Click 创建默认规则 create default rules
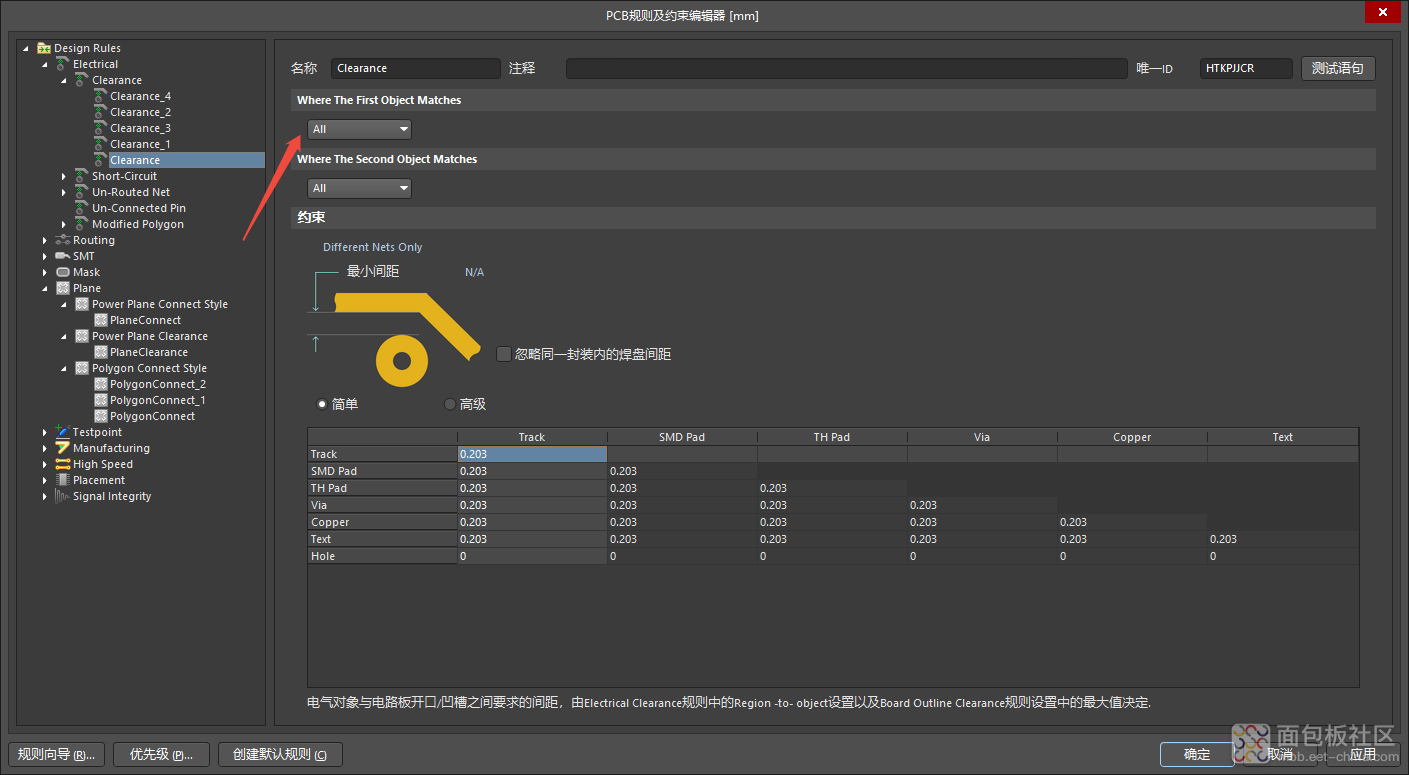Screen dimensions: 1409x775 280,754
